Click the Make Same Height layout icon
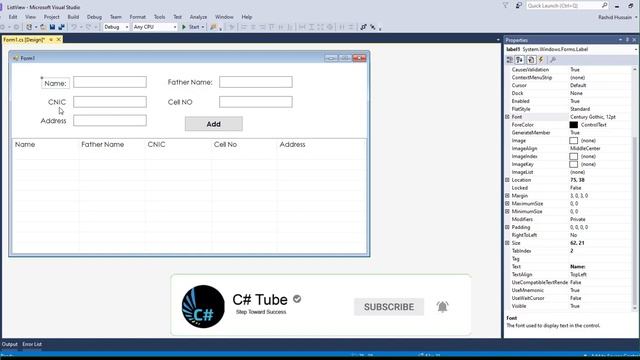Image resolution: width=640 pixels, height=360 pixels. pyautogui.click(x=311, y=27)
